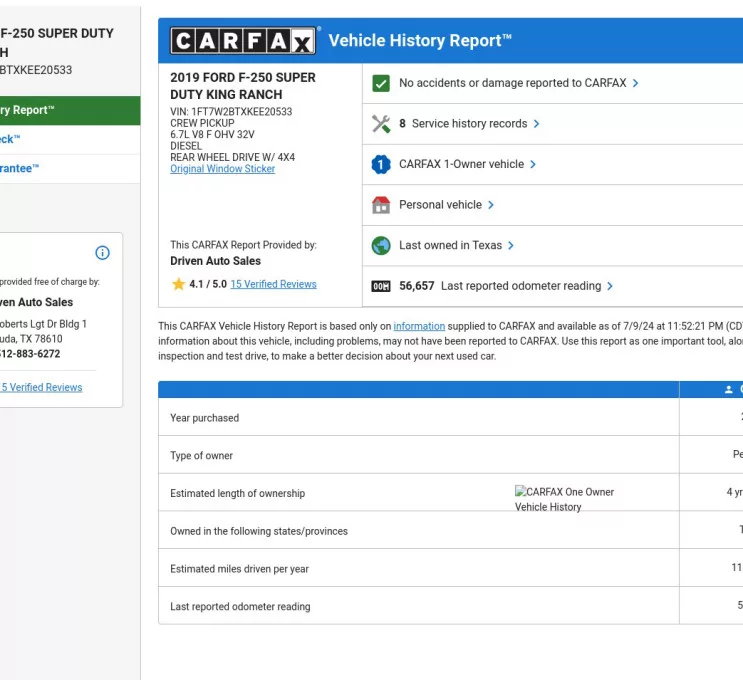The image size is (743, 680).
Task: Click the odometer reading icon
Action: [381, 286]
